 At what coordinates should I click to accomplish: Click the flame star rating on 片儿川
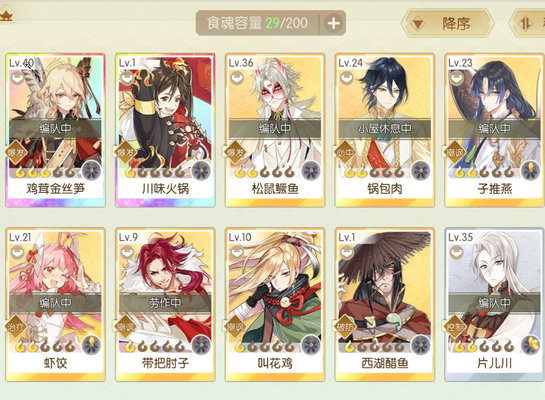[483, 346]
